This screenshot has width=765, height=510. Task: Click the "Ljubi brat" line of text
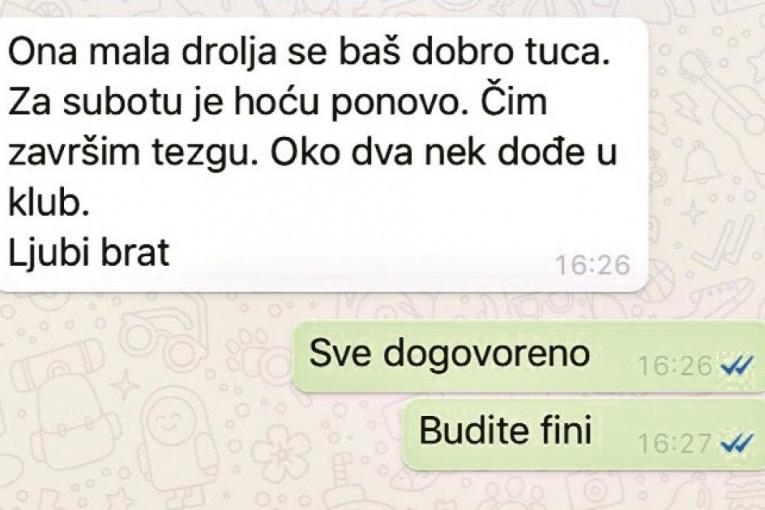click(x=89, y=252)
